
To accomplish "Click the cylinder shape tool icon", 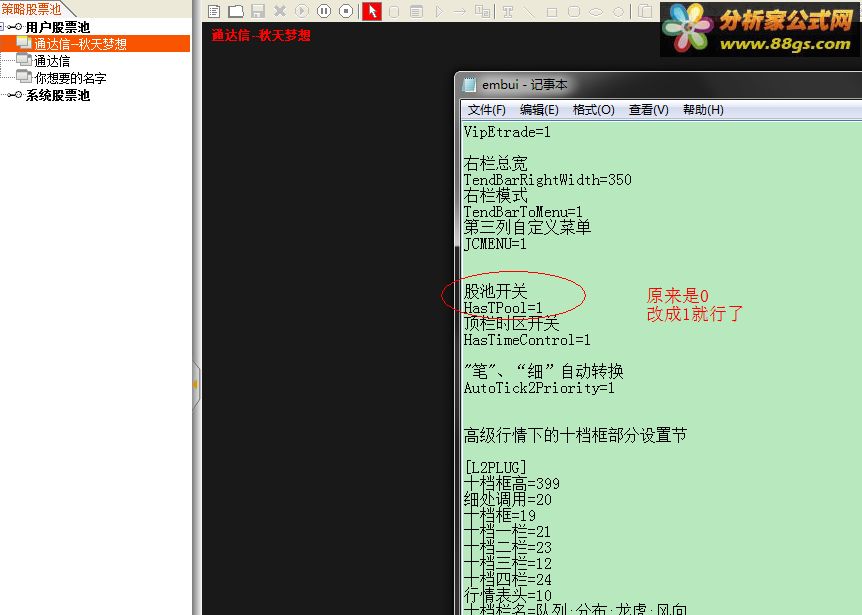I will 394,12.
